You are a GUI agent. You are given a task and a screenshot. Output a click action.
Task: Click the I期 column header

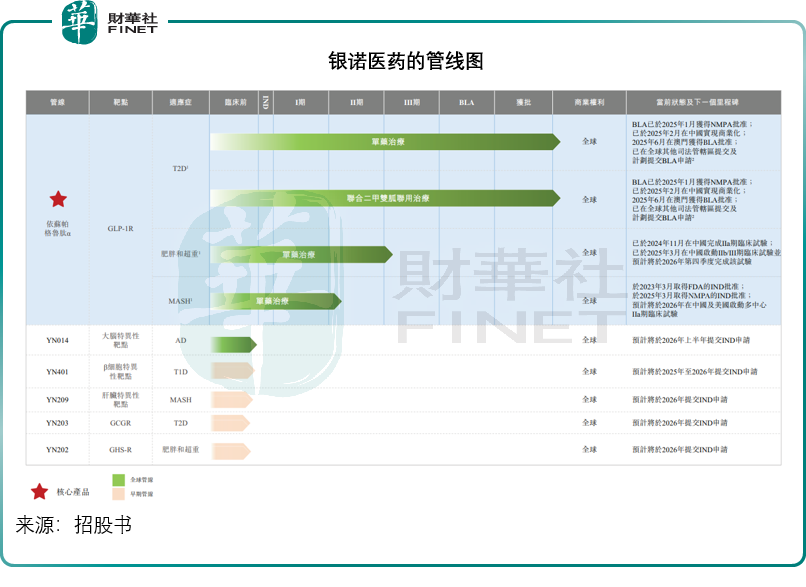301,102
